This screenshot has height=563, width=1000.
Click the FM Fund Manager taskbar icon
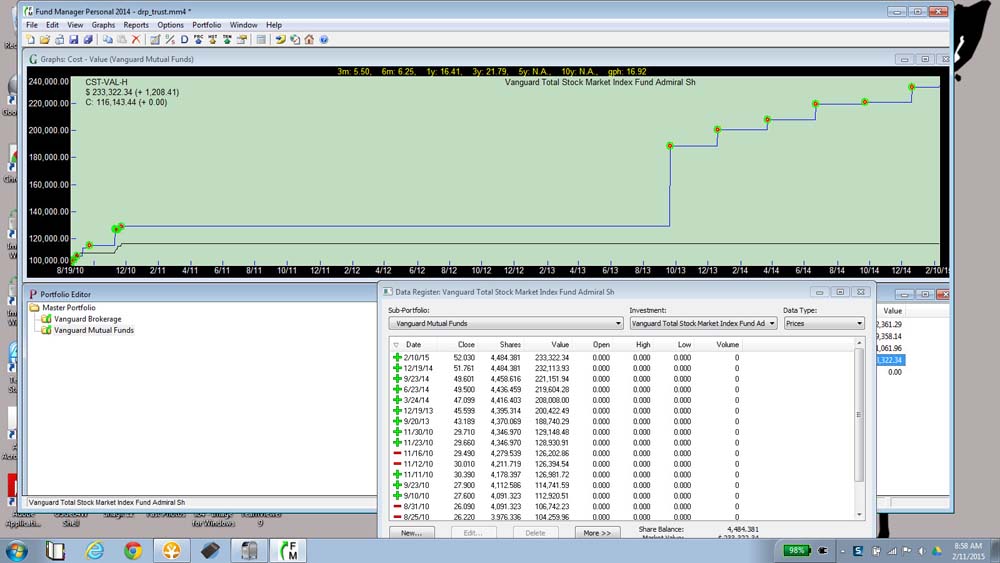[x=288, y=550]
